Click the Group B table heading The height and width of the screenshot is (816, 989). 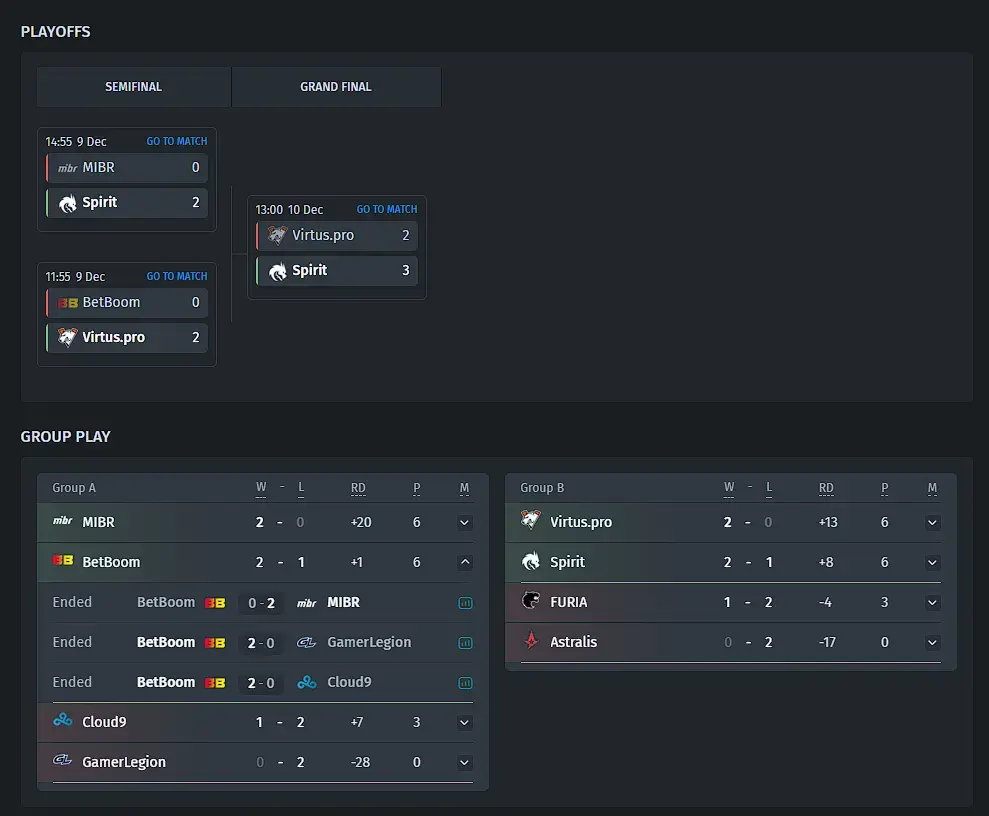542,488
